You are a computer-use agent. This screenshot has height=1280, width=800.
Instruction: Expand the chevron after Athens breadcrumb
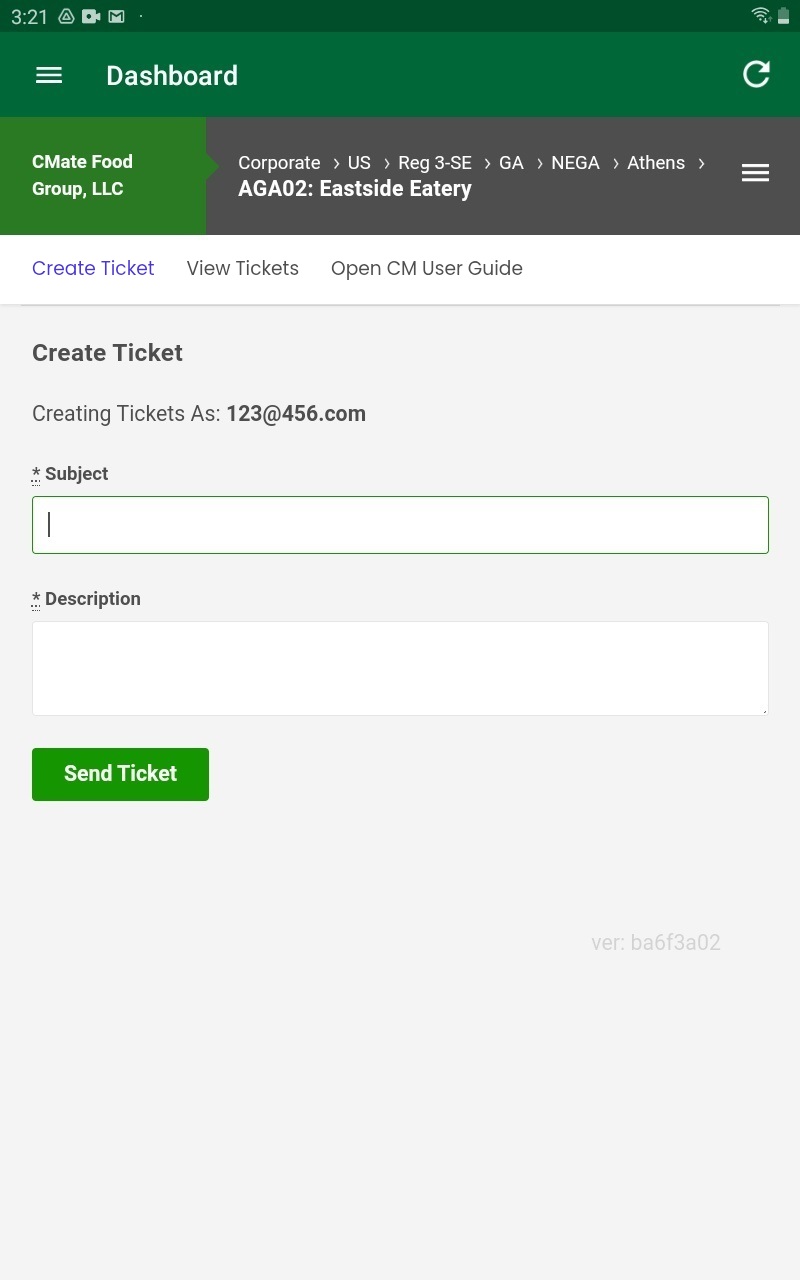pyautogui.click(x=701, y=163)
